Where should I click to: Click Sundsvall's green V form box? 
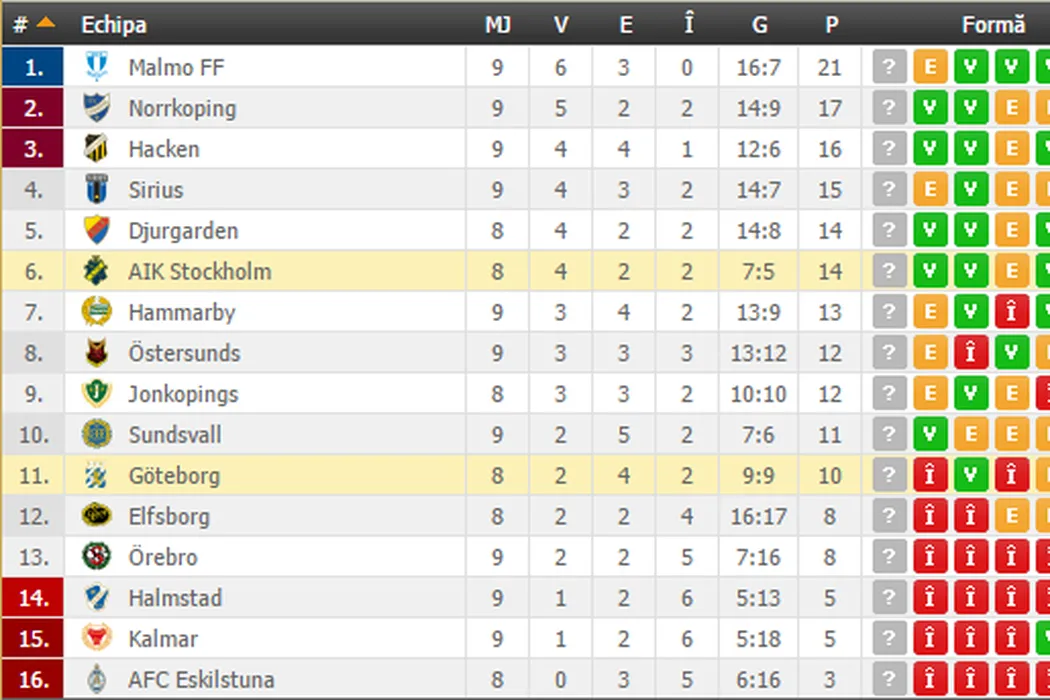point(930,435)
